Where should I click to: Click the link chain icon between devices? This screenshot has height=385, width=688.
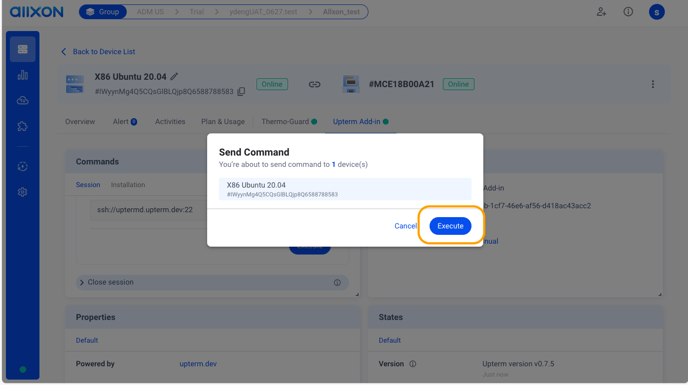click(x=314, y=84)
